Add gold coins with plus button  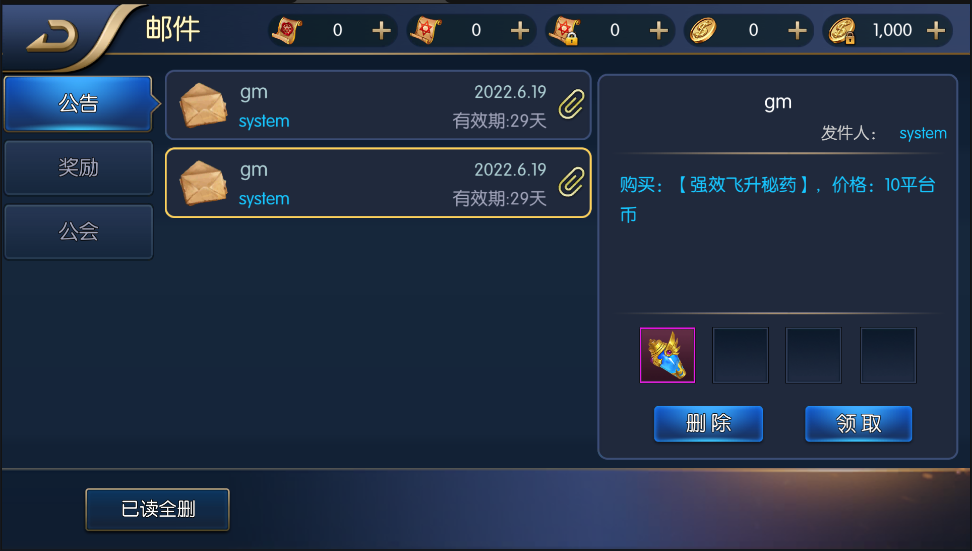[797, 30]
